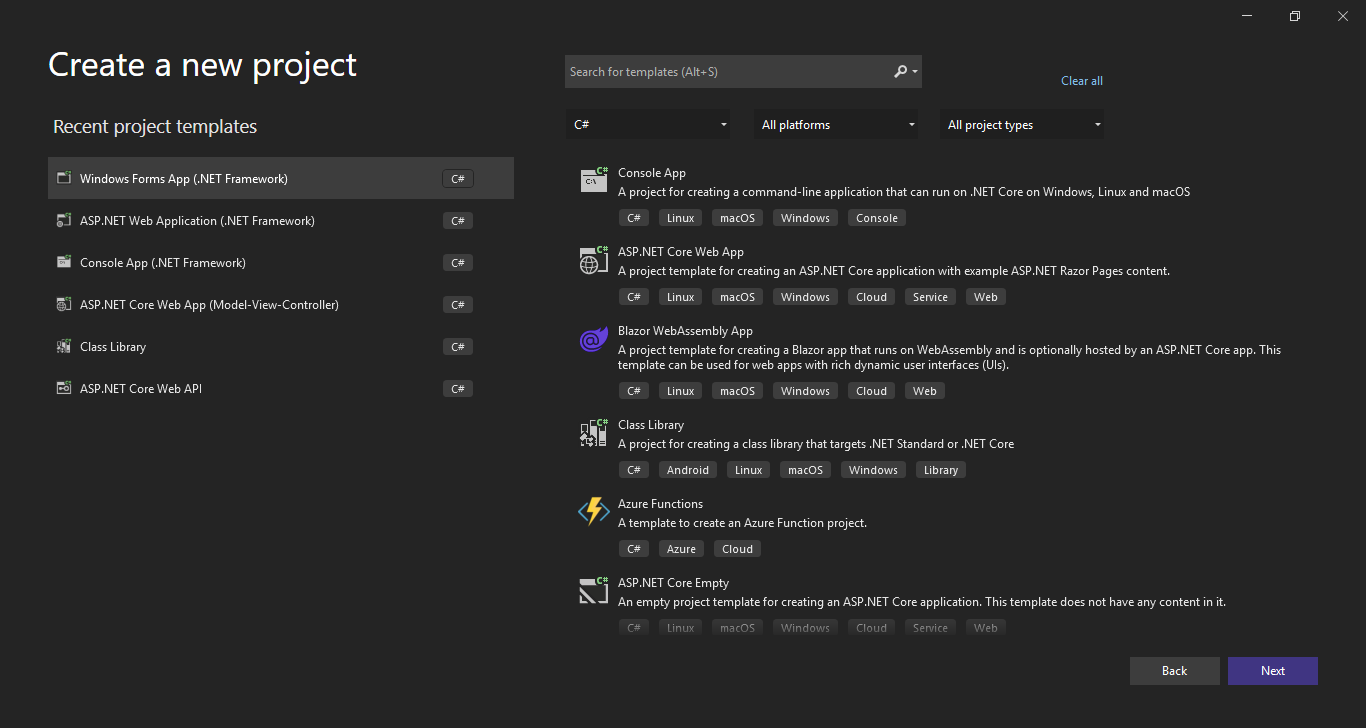
Task: Click the Class Library icon in the recent templates list
Action: [64, 346]
